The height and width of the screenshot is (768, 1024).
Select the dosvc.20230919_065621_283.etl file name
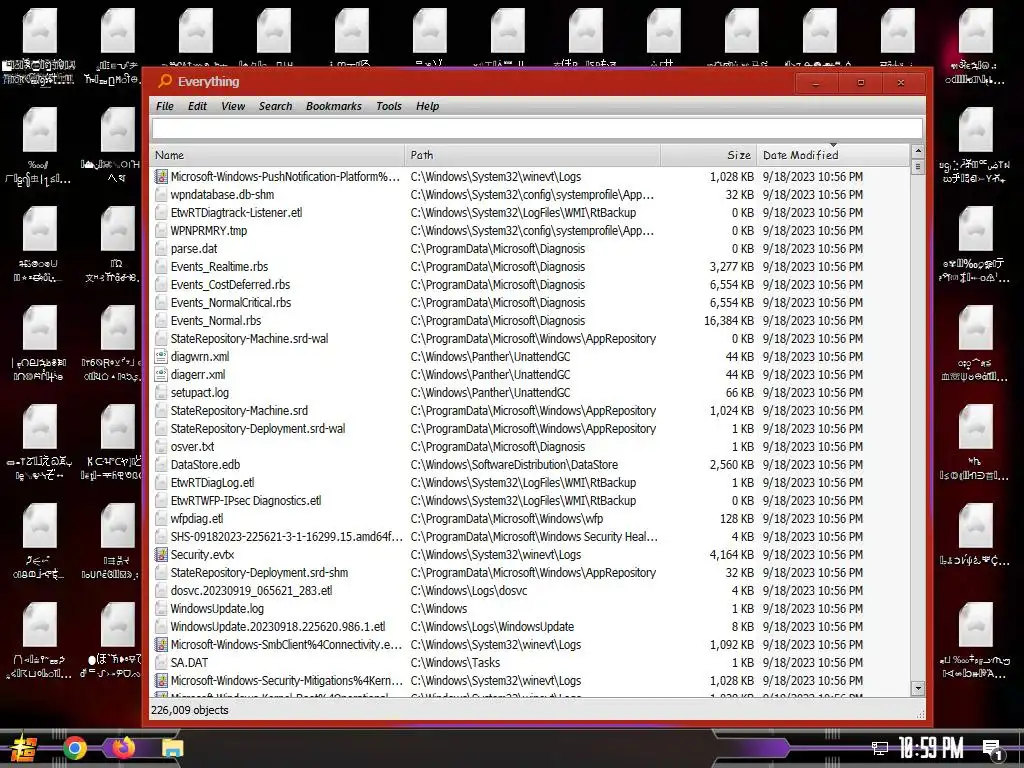(x=251, y=590)
